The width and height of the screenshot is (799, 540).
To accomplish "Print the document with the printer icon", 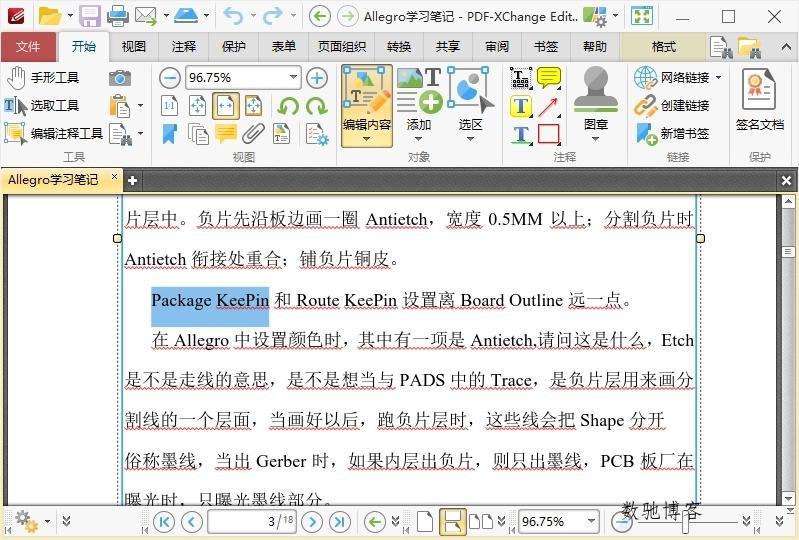I will pos(118,16).
